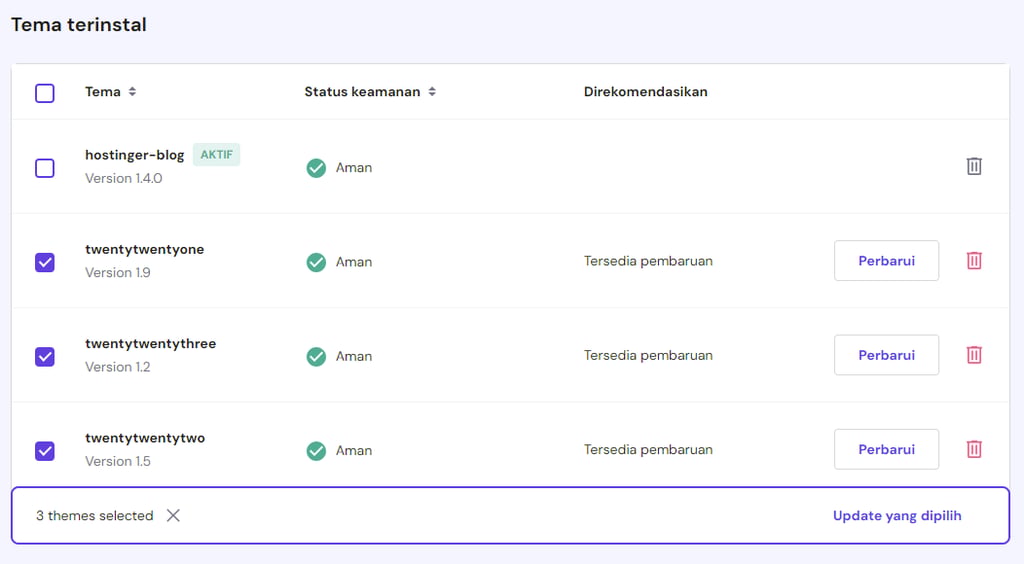Image resolution: width=1024 pixels, height=564 pixels.
Task: Remove twentytwentythree using its trash icon
Action: tap(974, 355)
